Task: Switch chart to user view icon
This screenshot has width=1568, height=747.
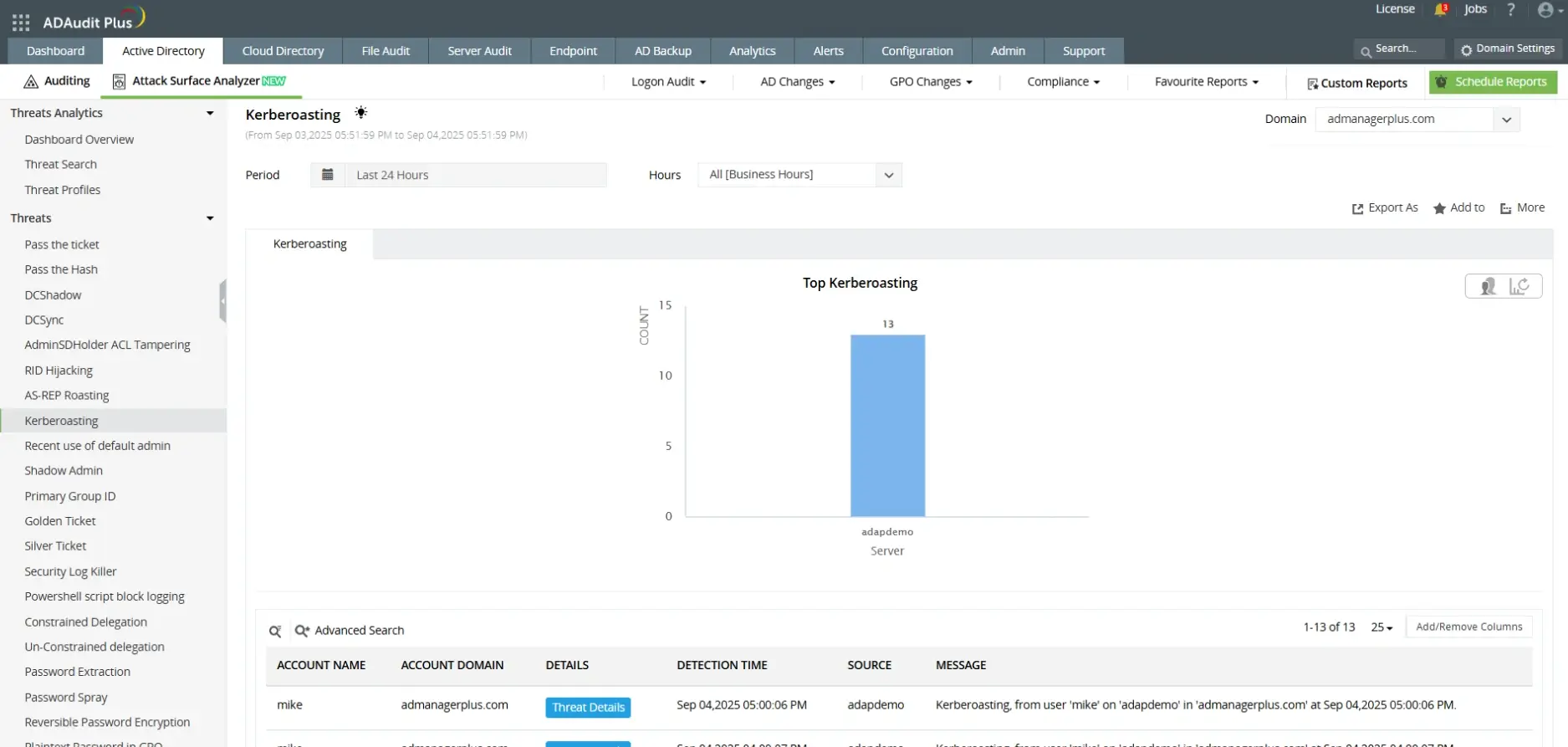Action: tap(1488, 286)
